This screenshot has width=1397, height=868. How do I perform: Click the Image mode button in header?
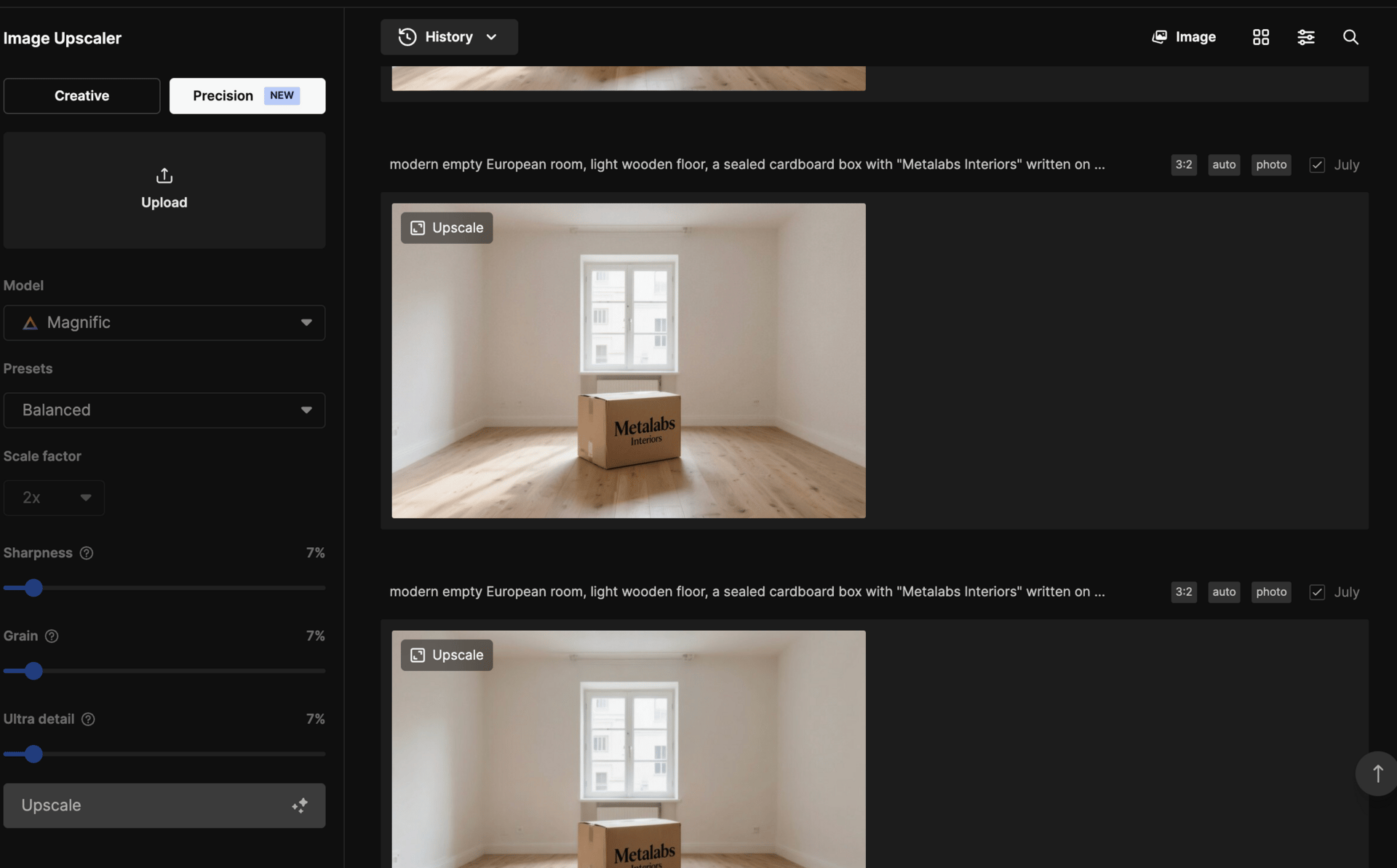[x=1184, y=37]
